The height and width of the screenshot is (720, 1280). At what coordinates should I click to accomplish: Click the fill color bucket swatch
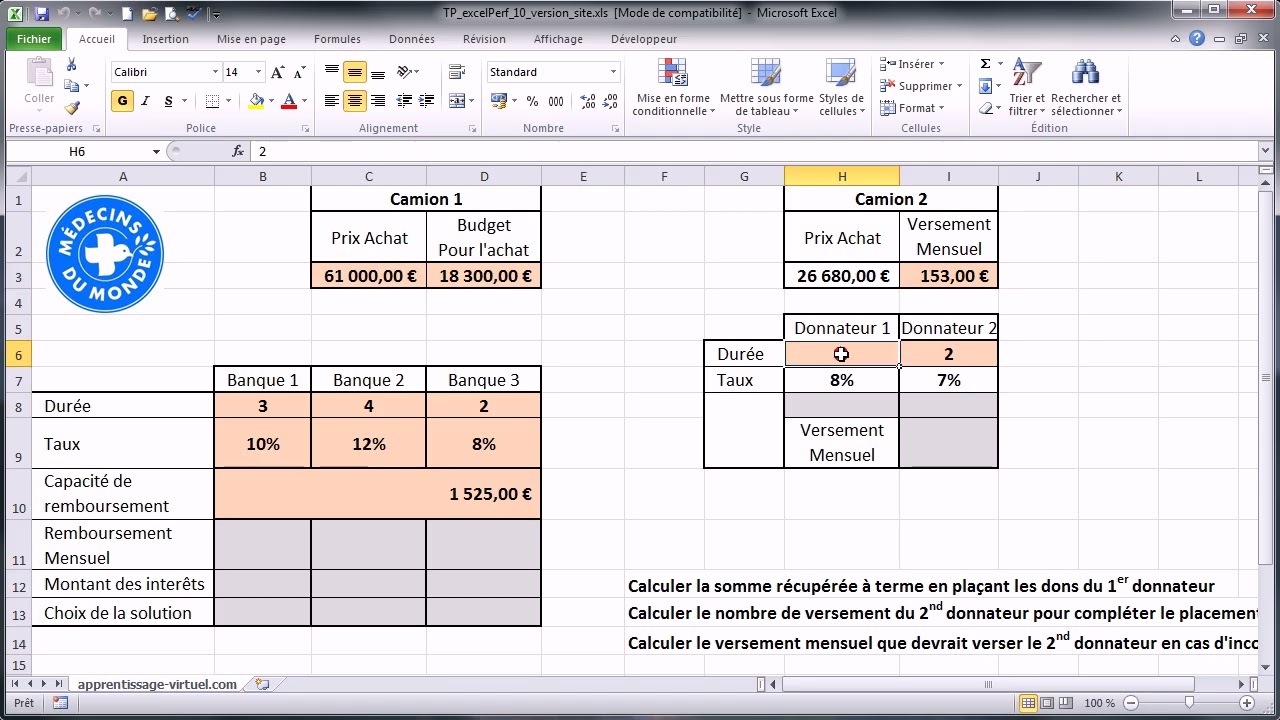[x=256, y=101]
